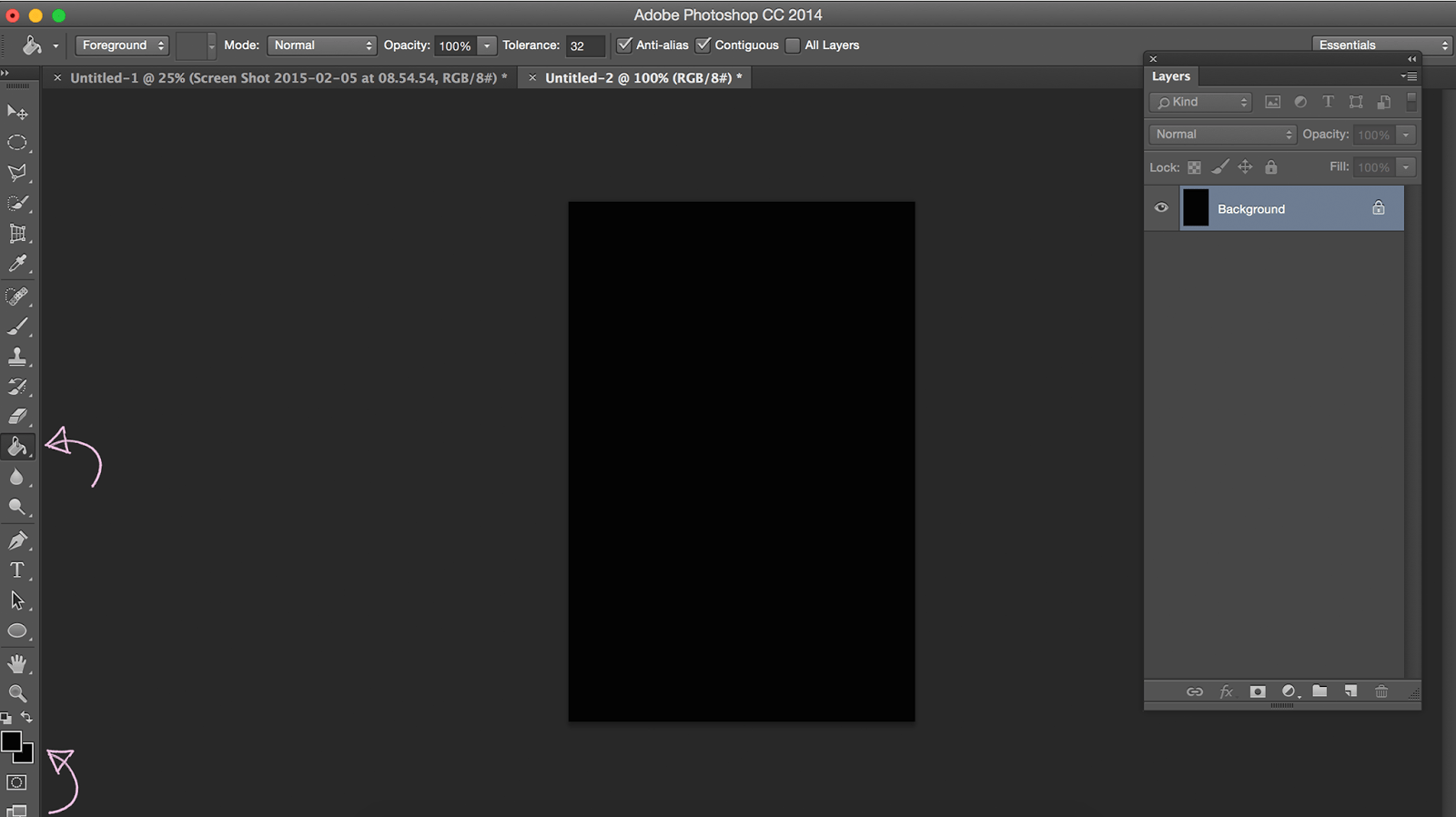Create a new layer

pyautogui.click(x=1350, y=691)
